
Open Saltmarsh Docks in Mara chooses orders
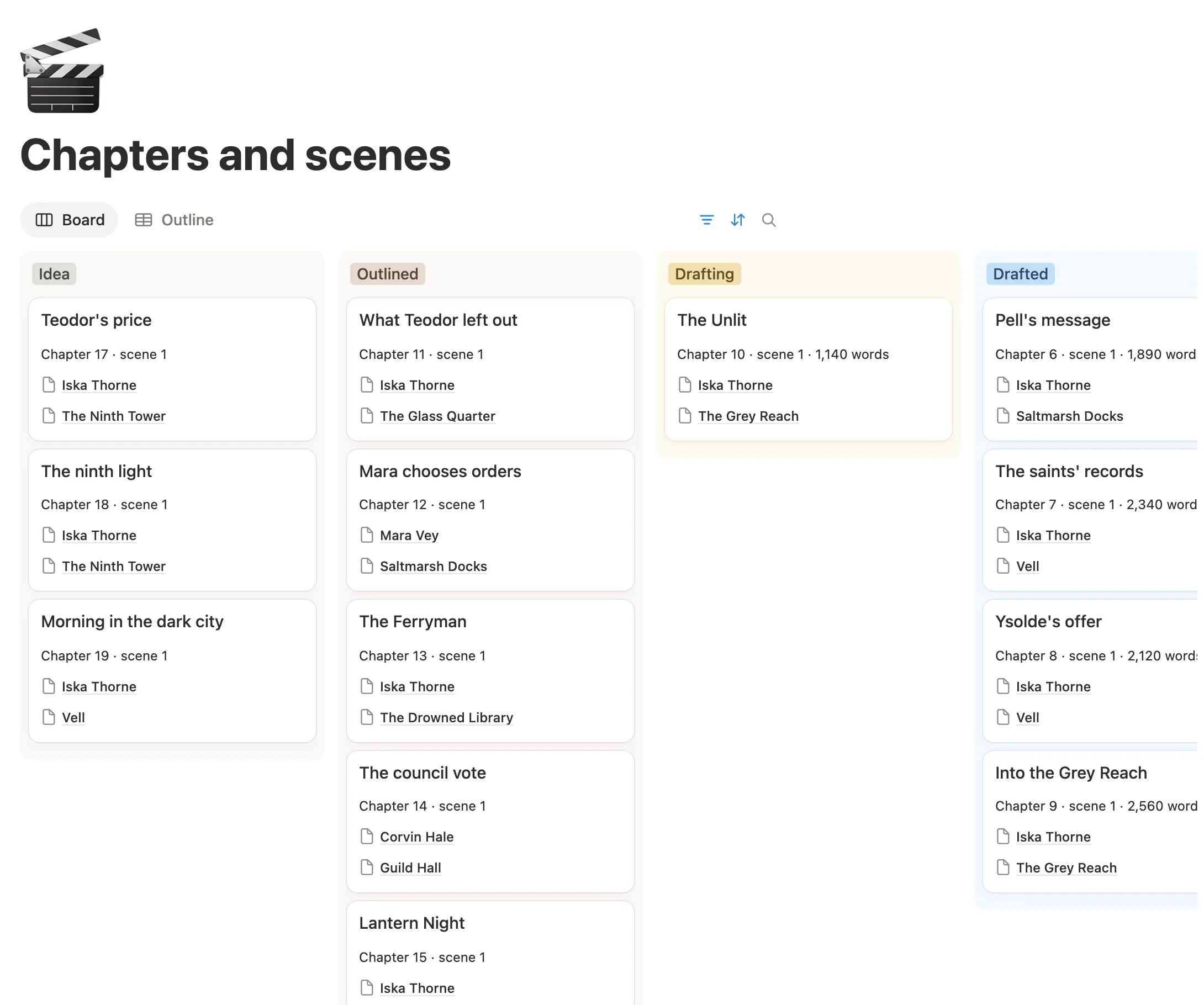pos(434,567)
